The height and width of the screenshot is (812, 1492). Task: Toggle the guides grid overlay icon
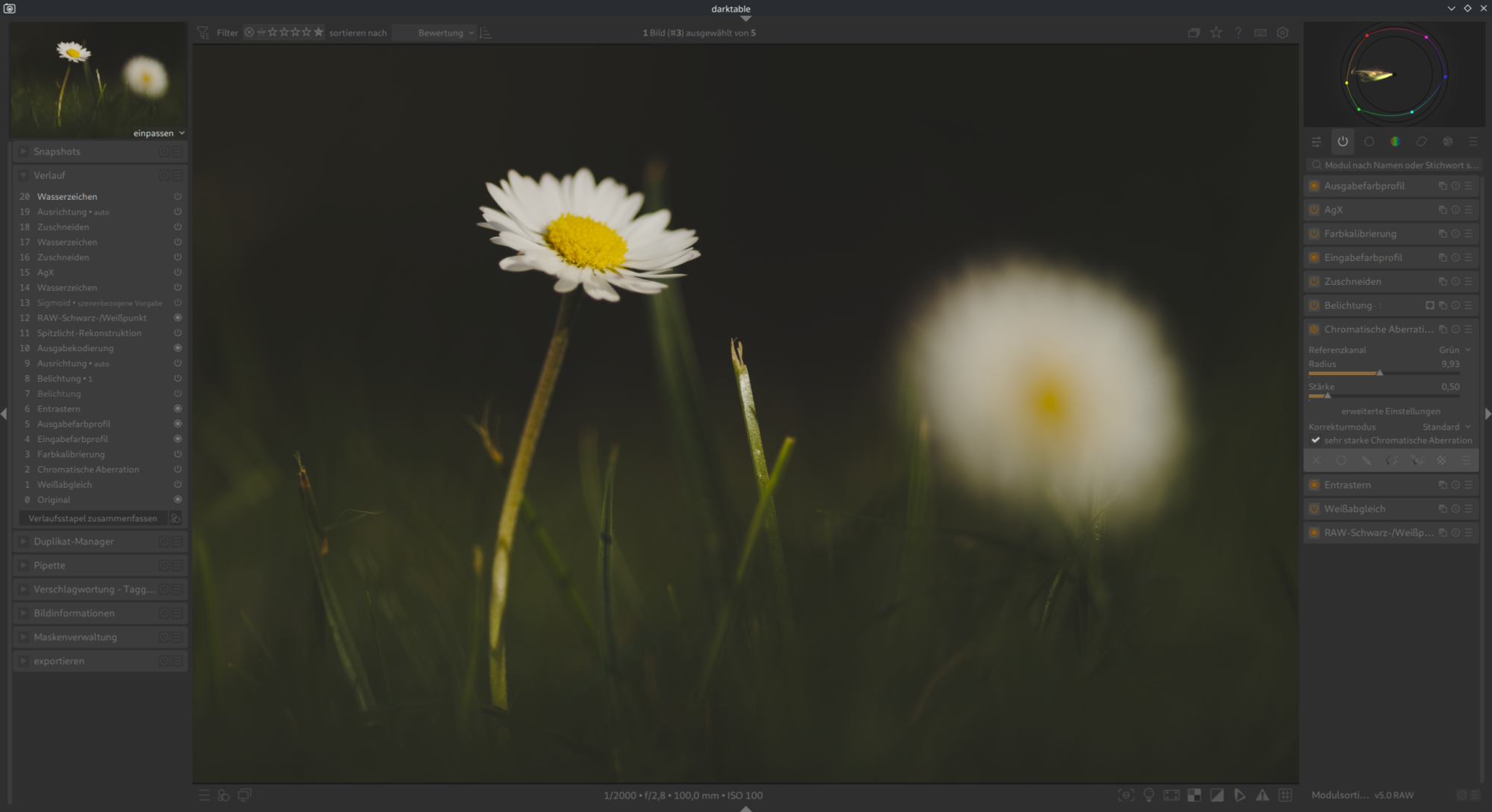tap(1285, 796)
